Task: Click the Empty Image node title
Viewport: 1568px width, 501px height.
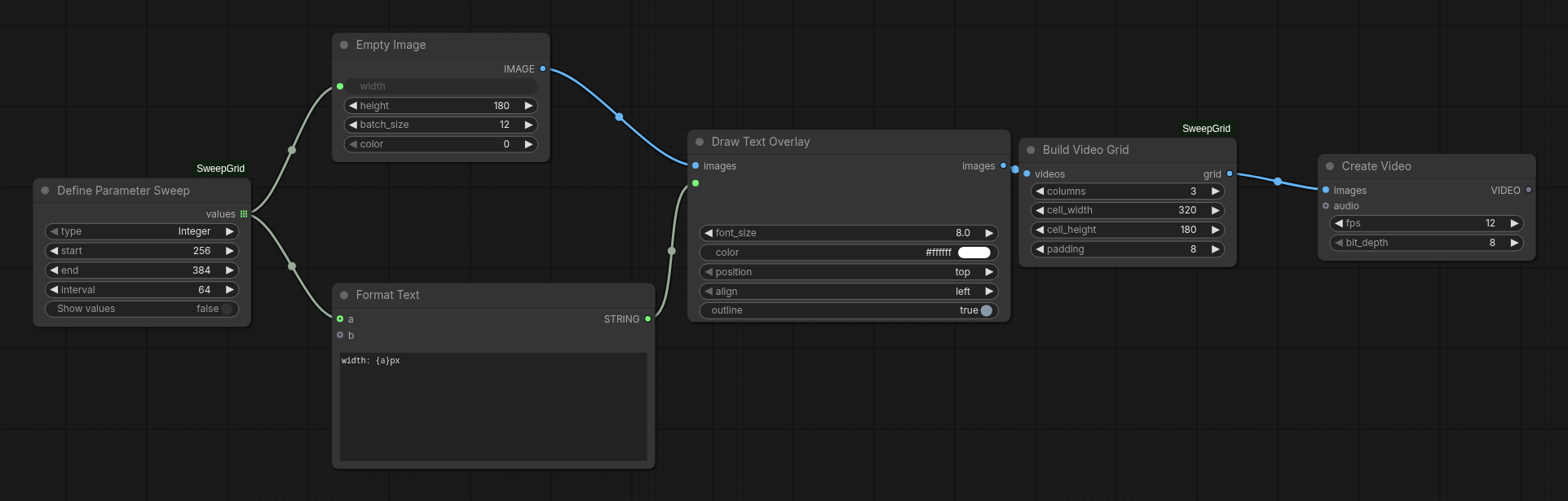Action: pos(391,45)
